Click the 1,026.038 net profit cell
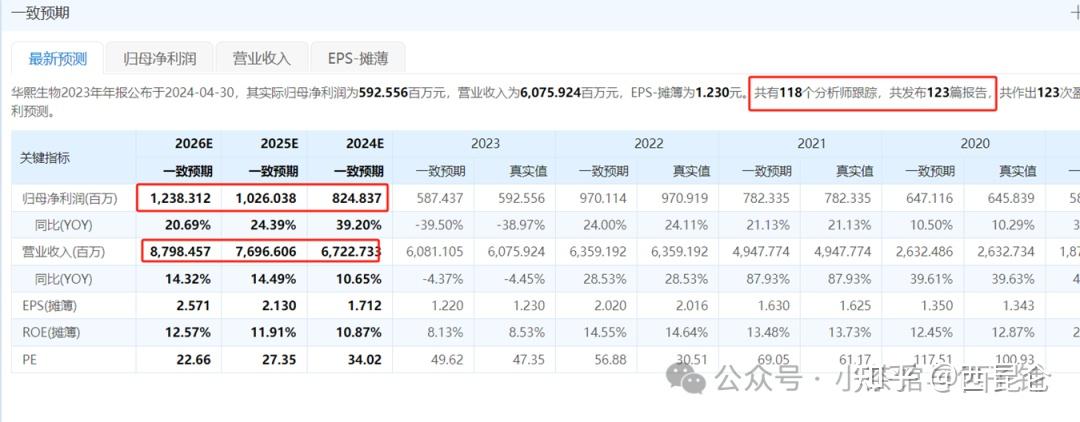This screenshot has width=1080, height=422. 266,198
